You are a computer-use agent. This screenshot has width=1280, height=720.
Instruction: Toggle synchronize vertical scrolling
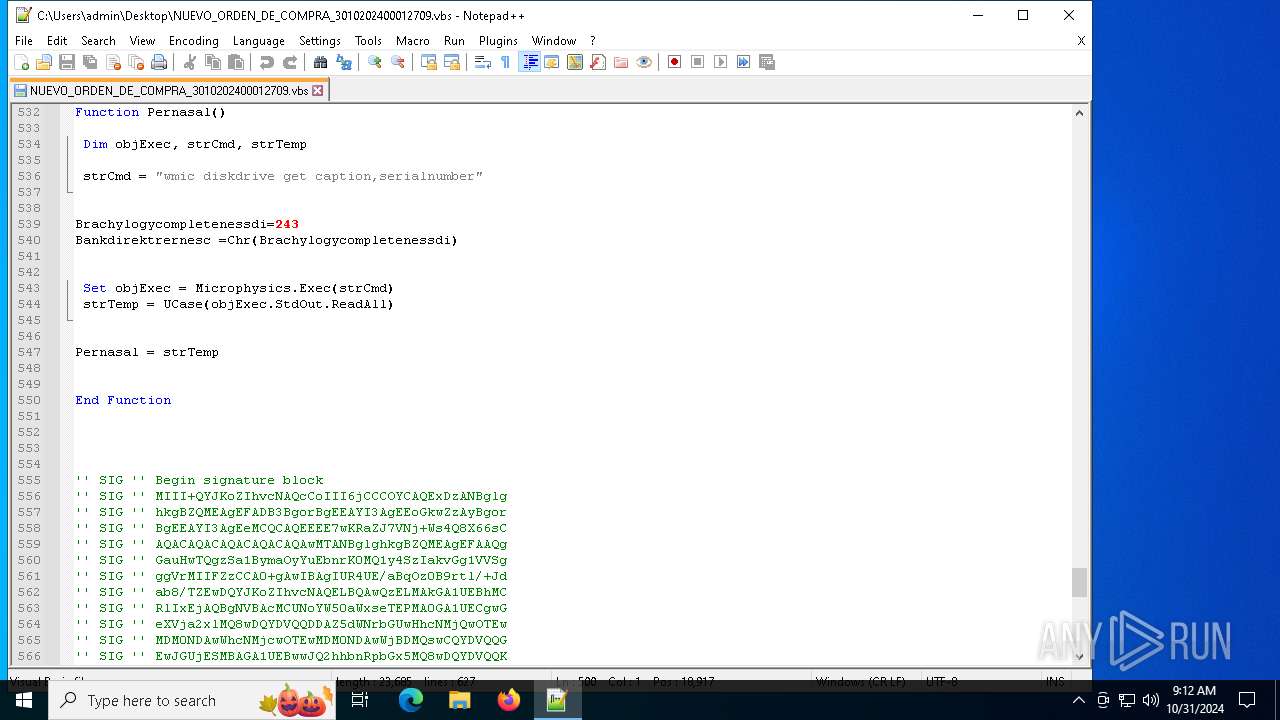pyautogui.click(x=429, y=62)
